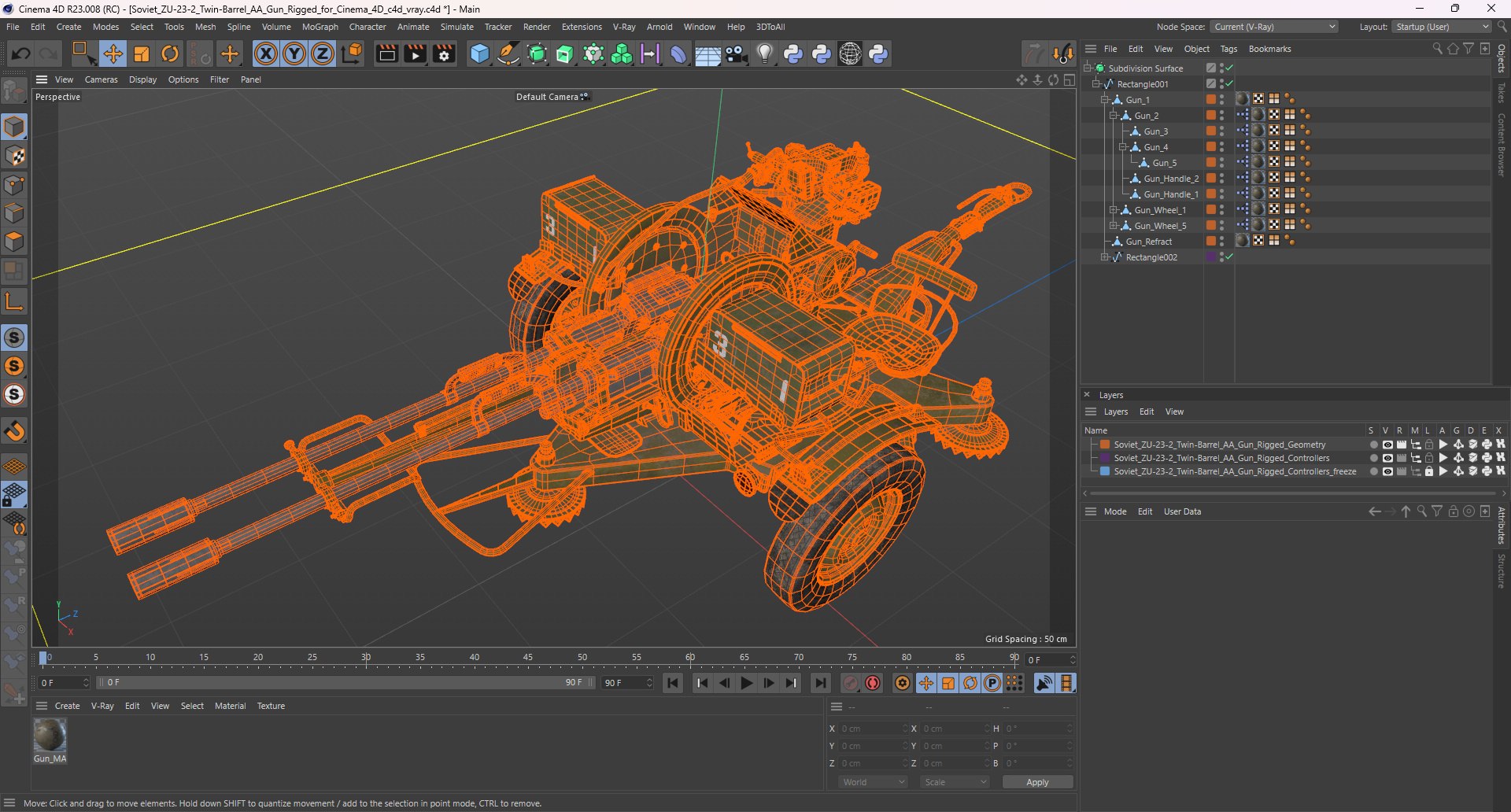Click User Data in Attributes panel
Image resolution: width=1511 pixels, height=812 pixels.
(1182, 511)
